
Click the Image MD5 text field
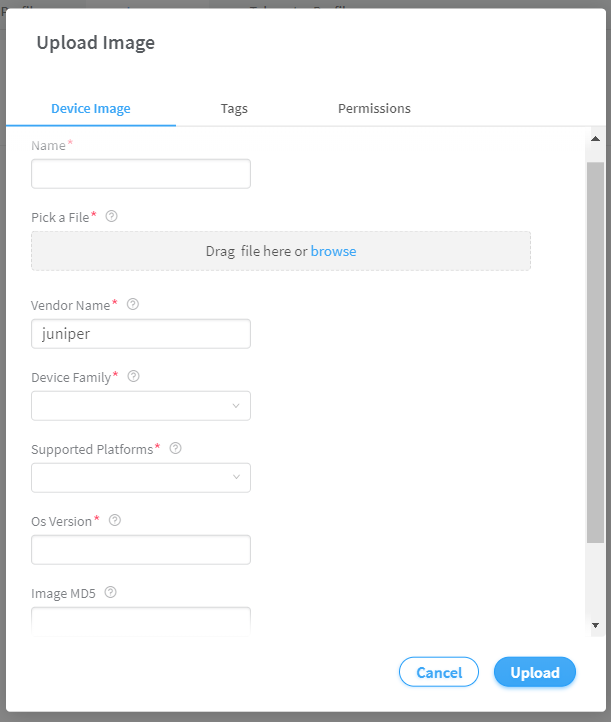(x=141, y=620)
